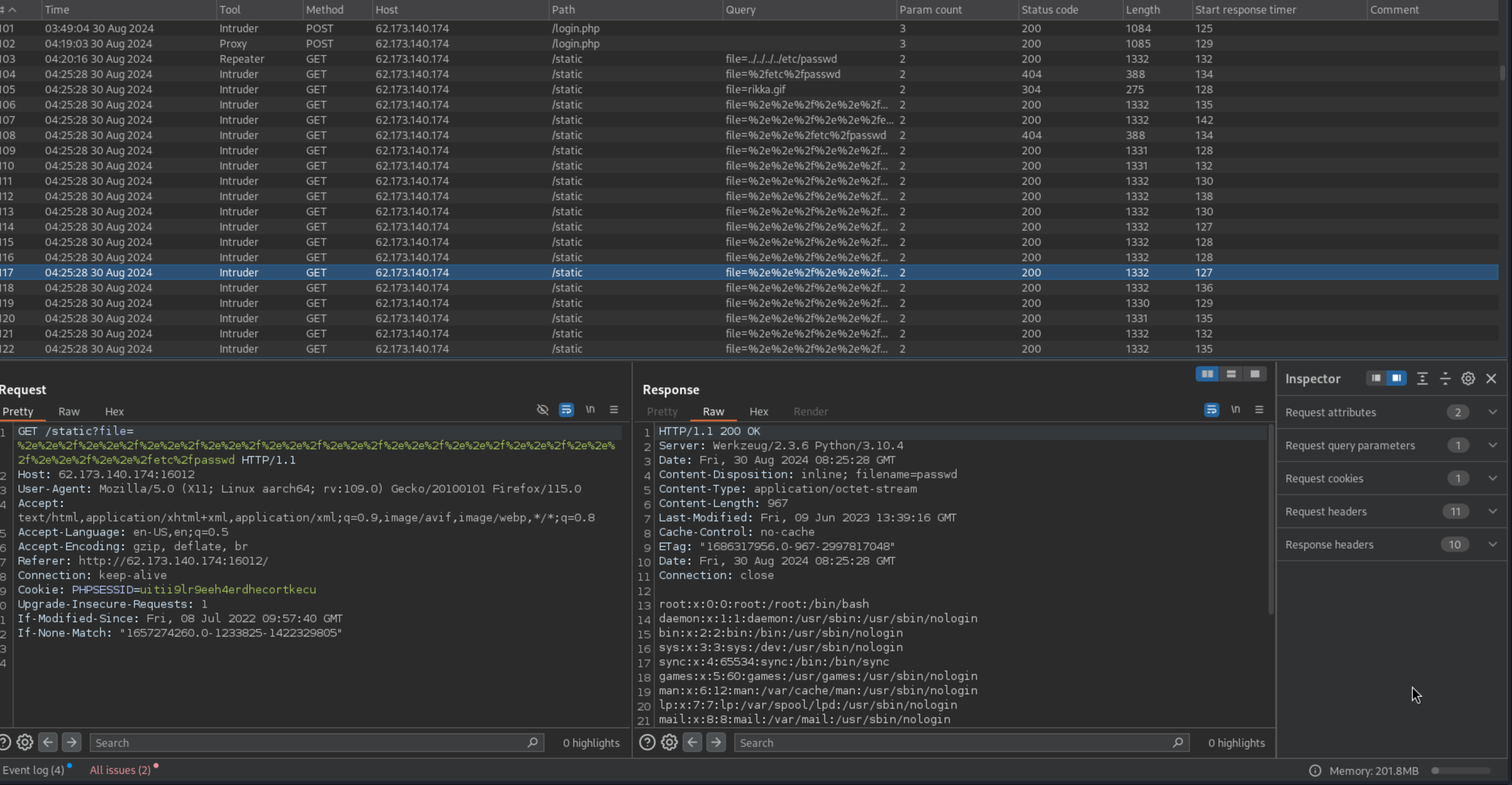Open Request editor hamburger menu
This screenshot has width=1512, height=785.
614,409
